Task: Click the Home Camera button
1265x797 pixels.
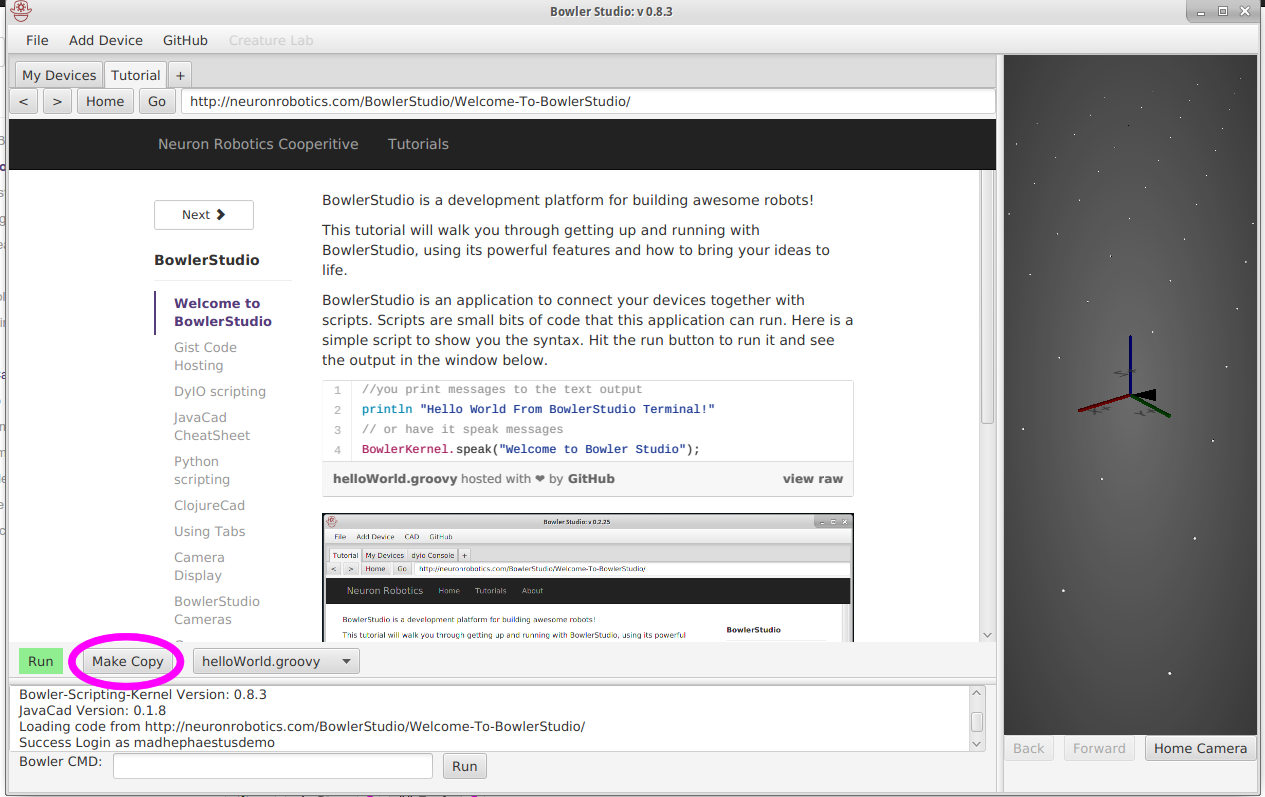Action: coord(1200,748)
